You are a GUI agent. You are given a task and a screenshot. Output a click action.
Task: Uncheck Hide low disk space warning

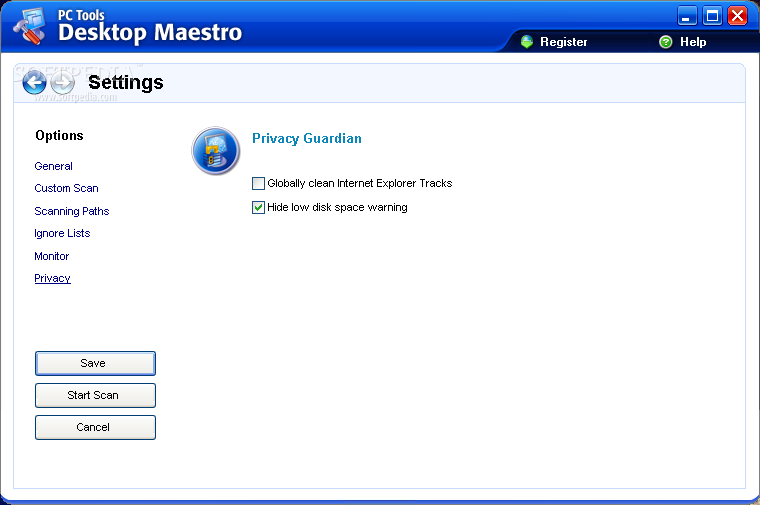pos(258,207)
